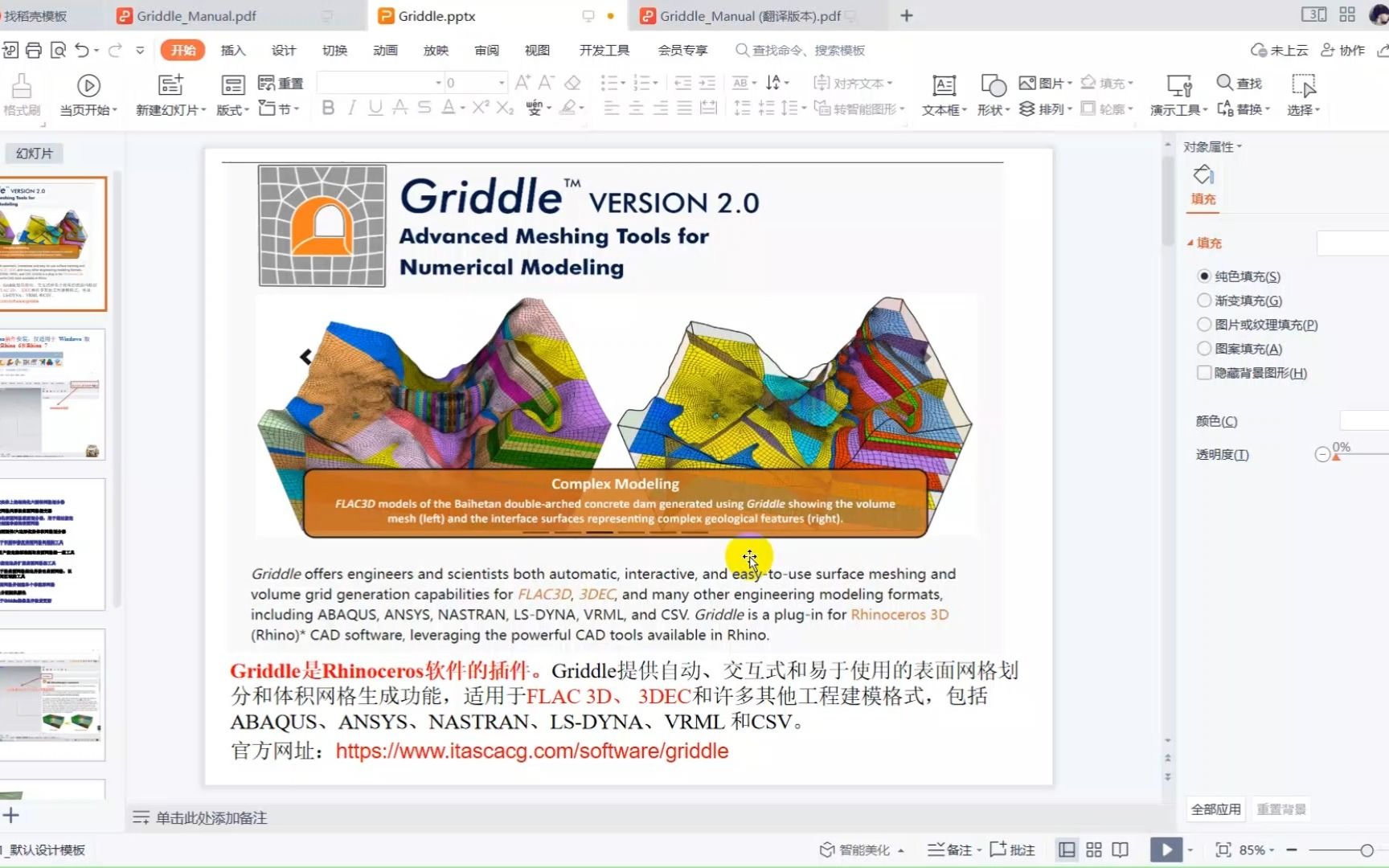Open the itascacg.com griddle hyperlink
Image resolution: width=1389 pixels, height=868 pixels.
click(x=532, y=751)
